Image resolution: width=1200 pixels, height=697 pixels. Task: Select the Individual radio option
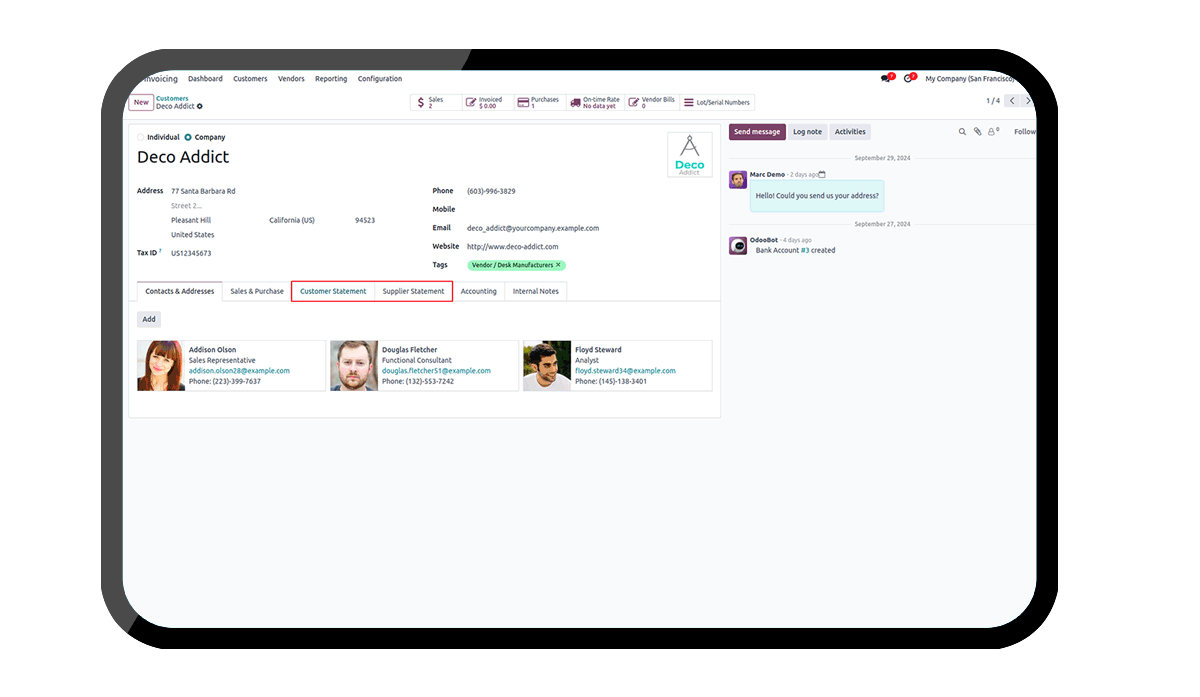(x=141, y=137)
